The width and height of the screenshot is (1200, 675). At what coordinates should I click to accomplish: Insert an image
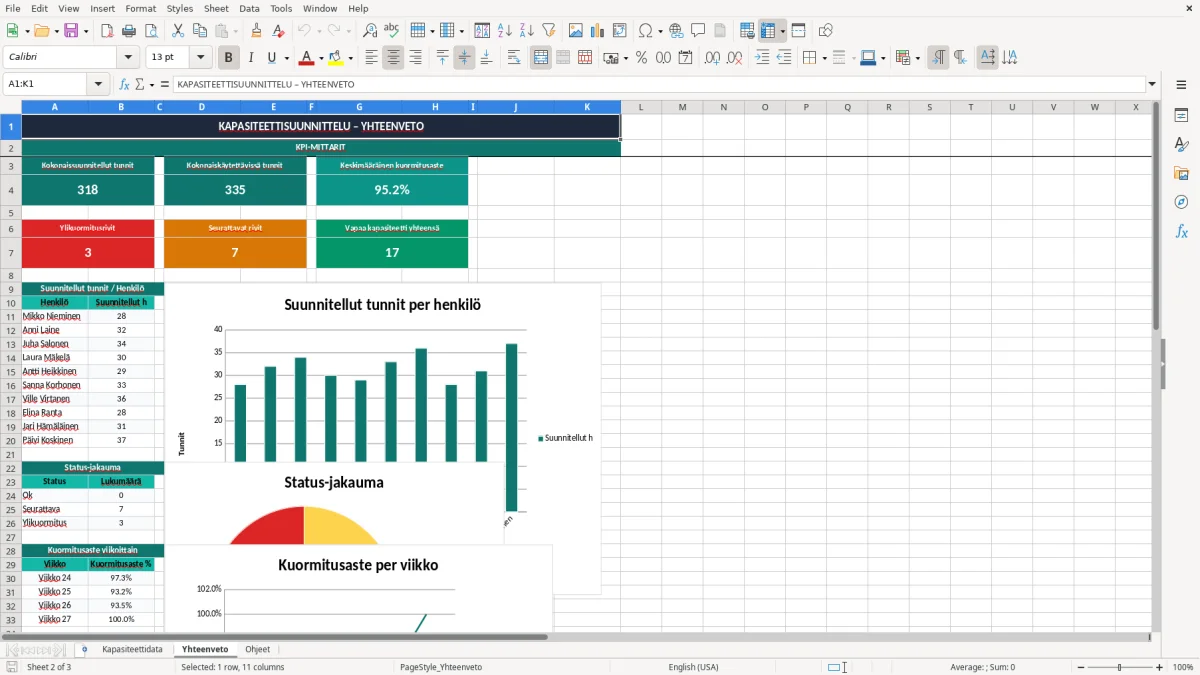point(576,31)
